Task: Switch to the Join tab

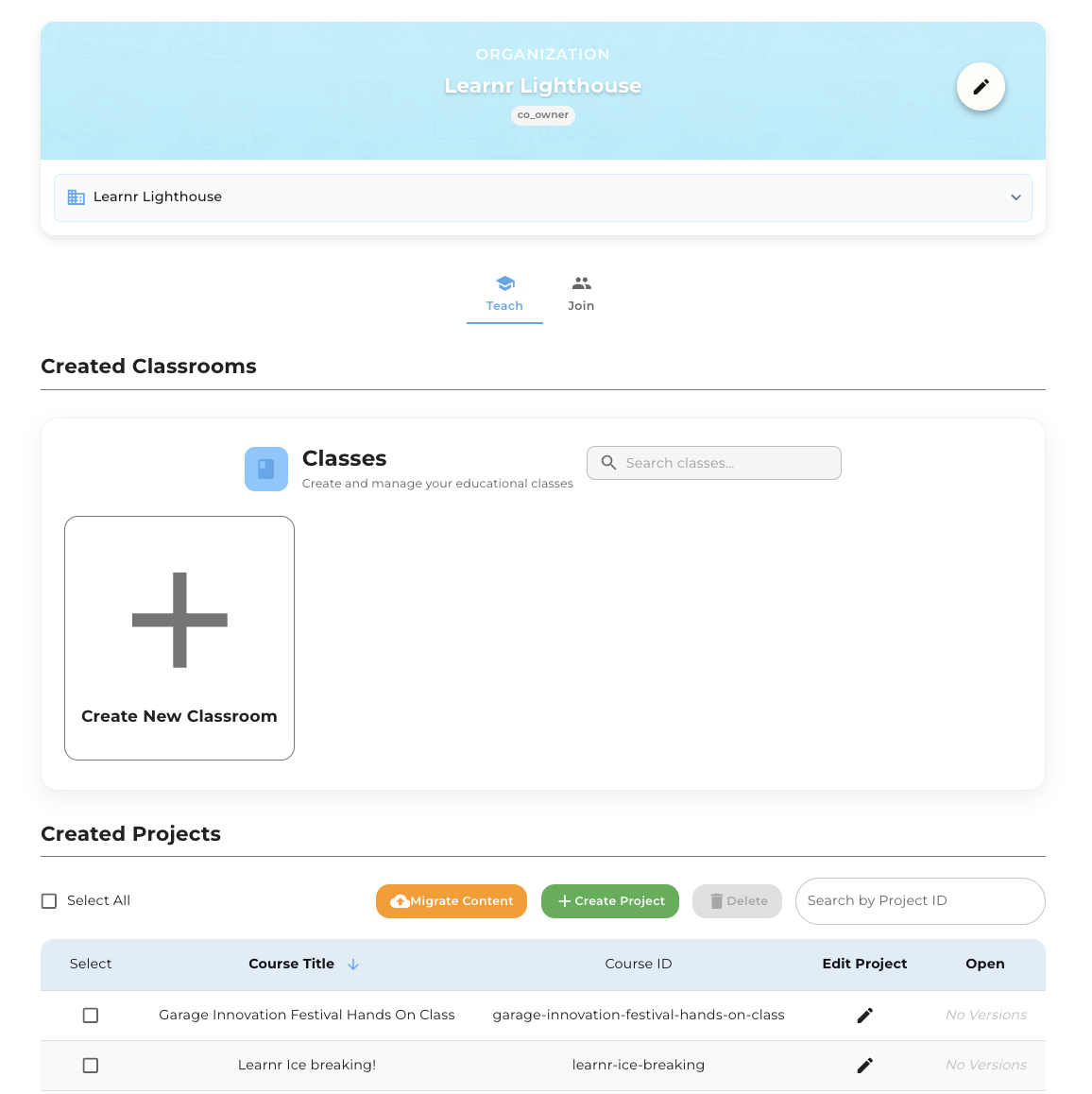Action: 580,294
